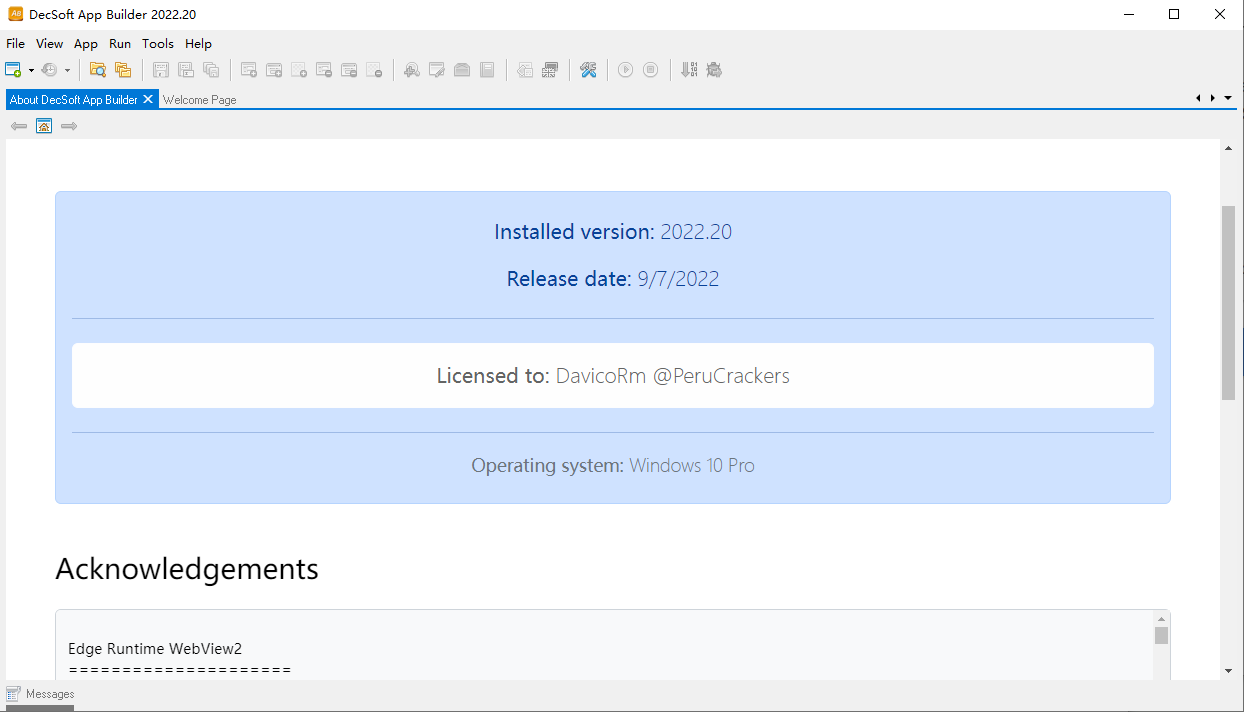The height and width of the screenshot is (712, 1244).
Task: Open the Messages panel button
Action: click(x=40, y=694)
